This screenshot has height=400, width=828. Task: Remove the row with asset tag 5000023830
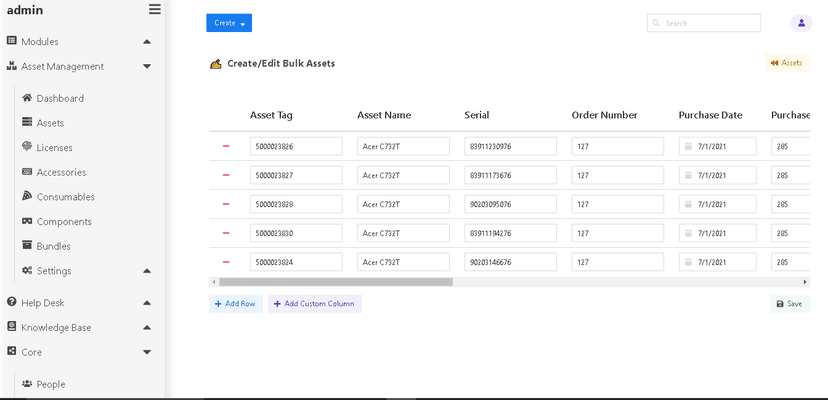tap(226, 233)
